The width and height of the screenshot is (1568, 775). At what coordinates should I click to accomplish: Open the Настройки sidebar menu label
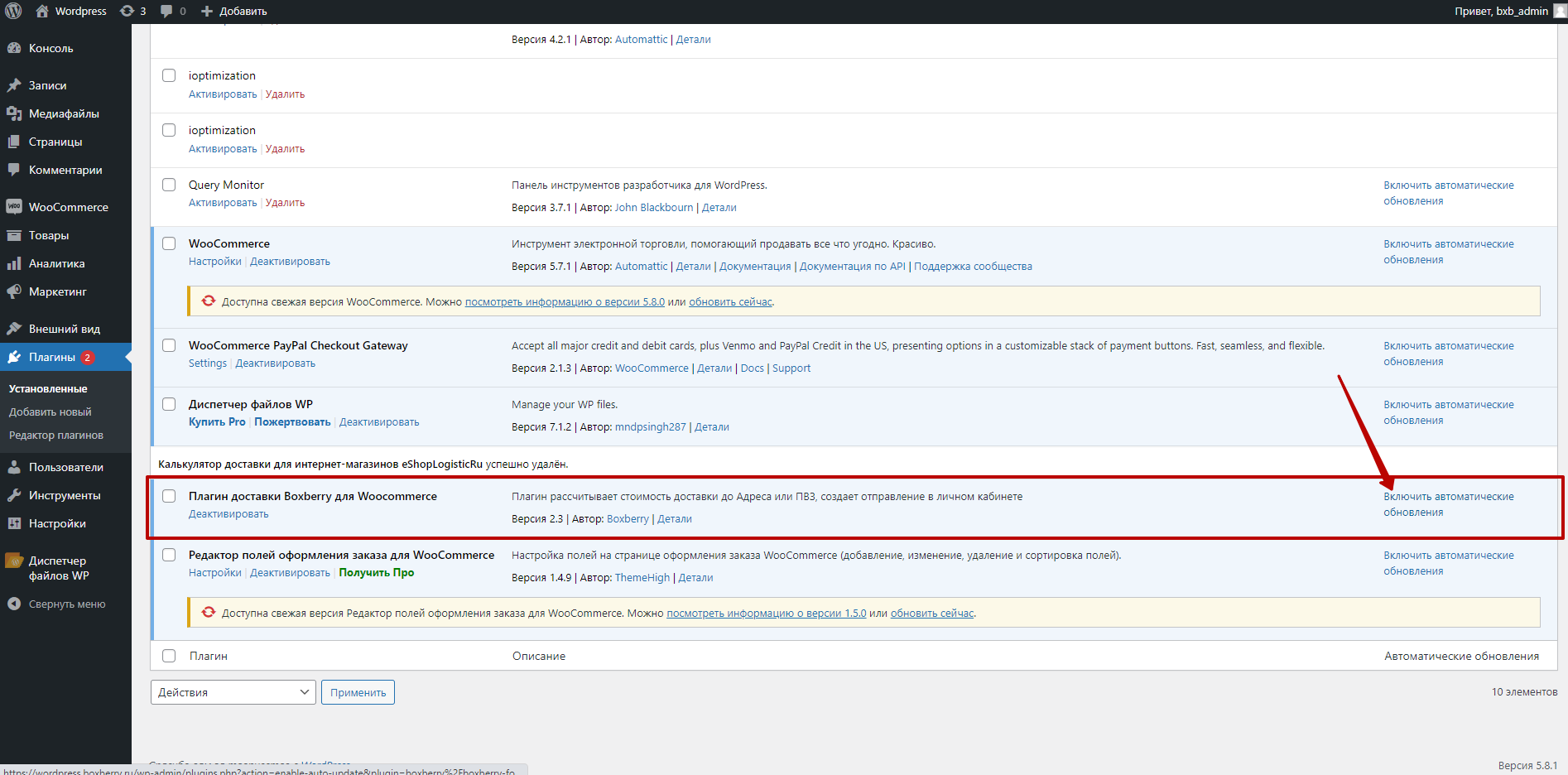coord(57,523)
